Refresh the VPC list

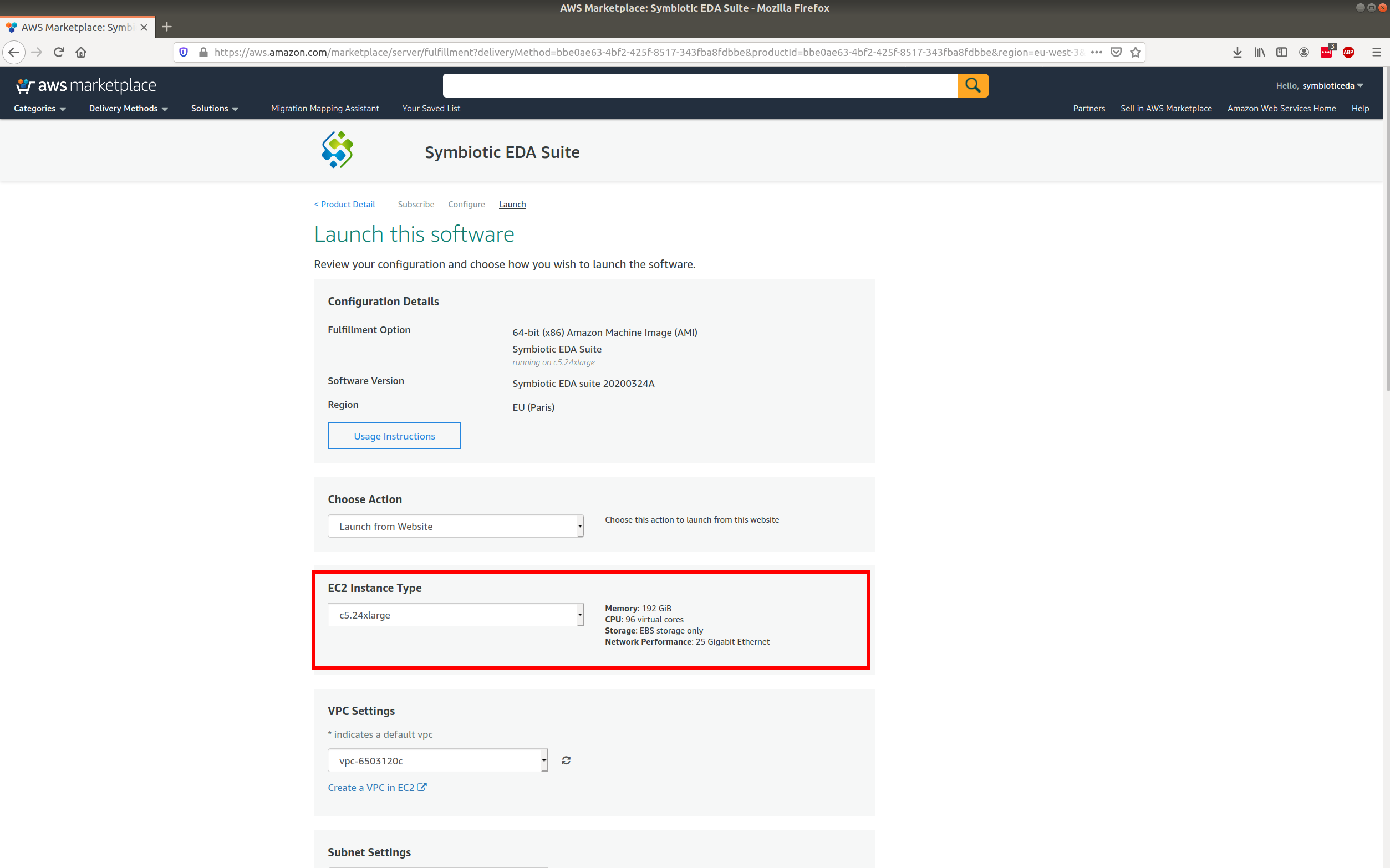[x=566, y=760]
